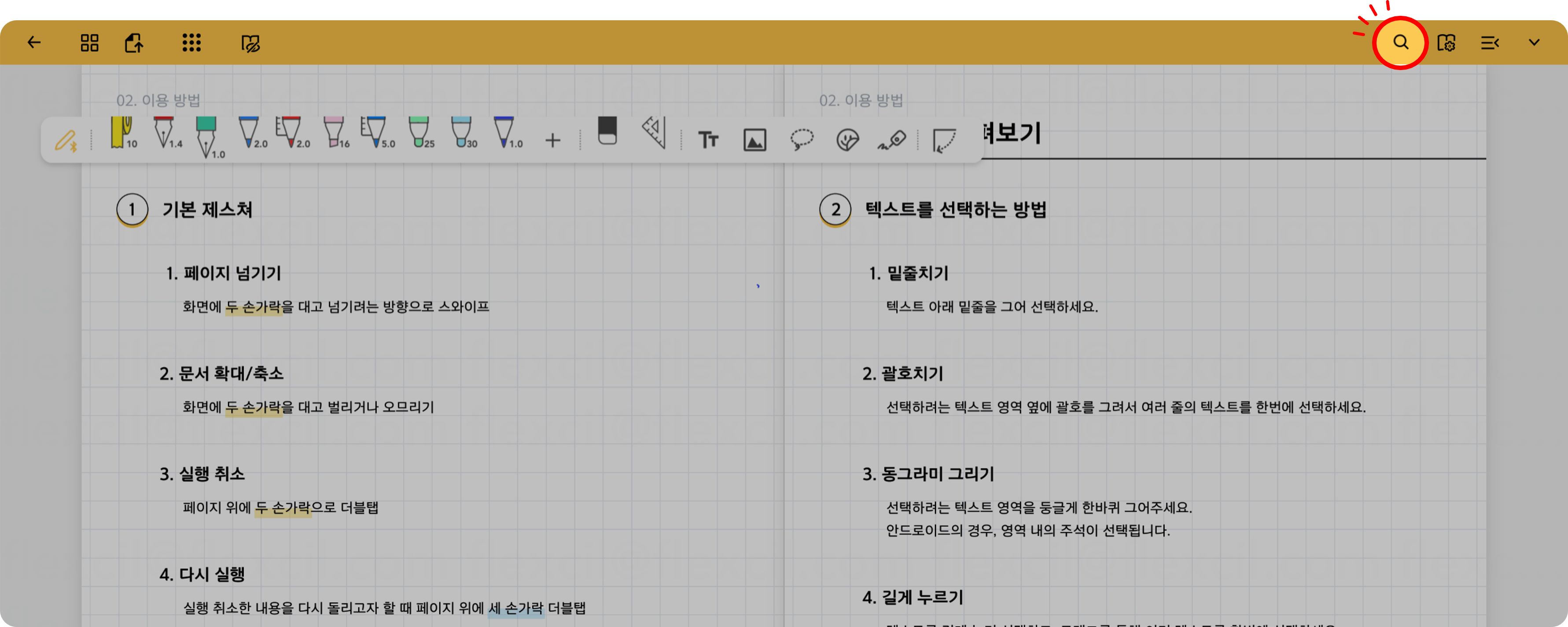Select the area capture corner tool

point(944,141)
